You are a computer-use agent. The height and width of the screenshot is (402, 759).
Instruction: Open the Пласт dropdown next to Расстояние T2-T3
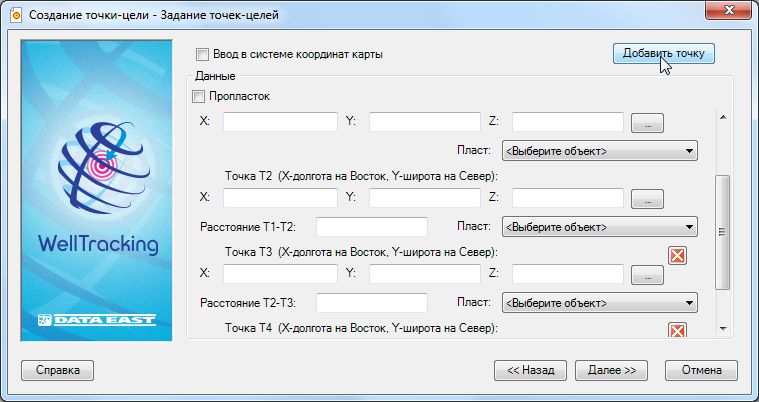coord(598,303)
